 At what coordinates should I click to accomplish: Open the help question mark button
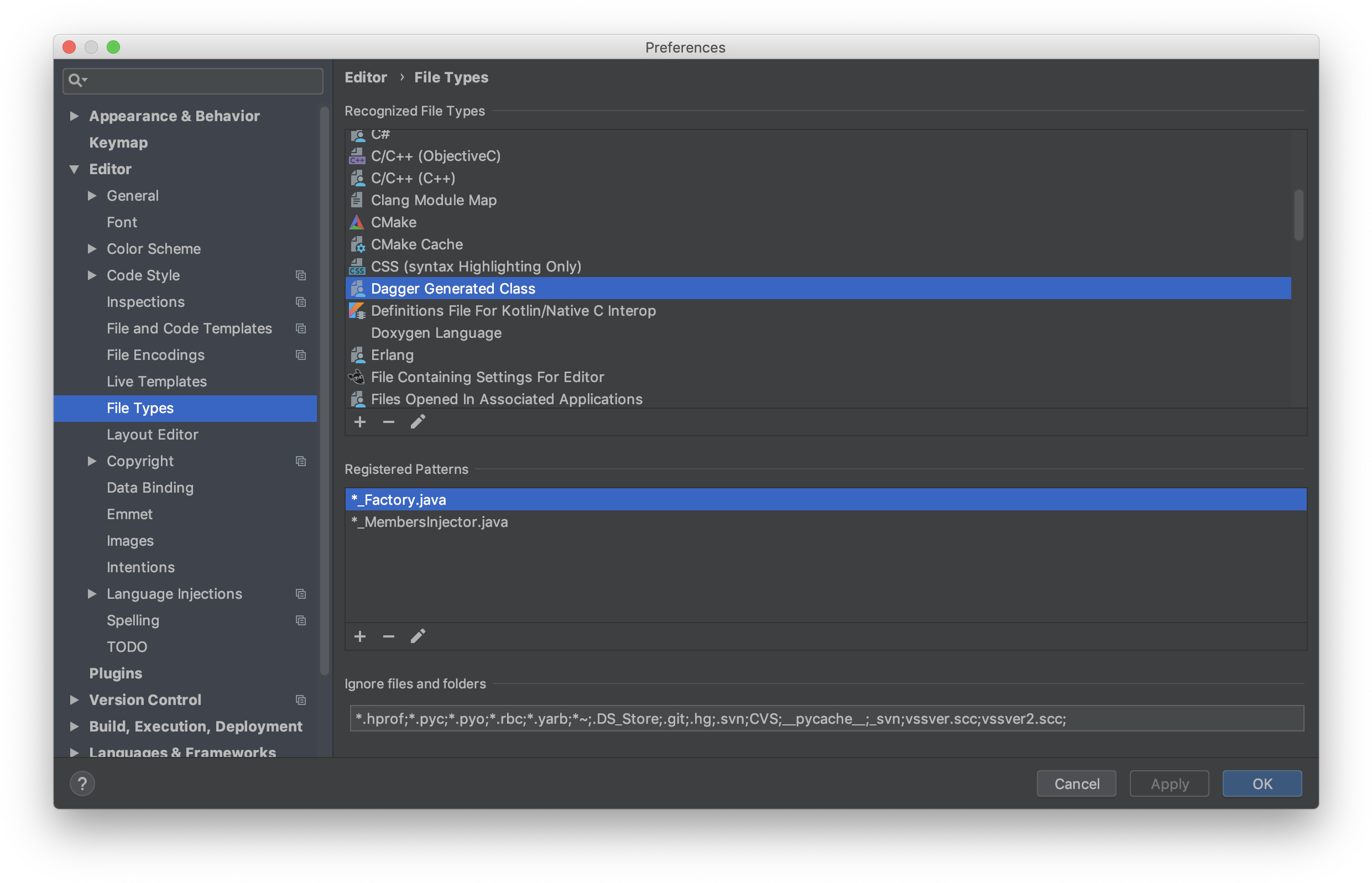point(82,783)
